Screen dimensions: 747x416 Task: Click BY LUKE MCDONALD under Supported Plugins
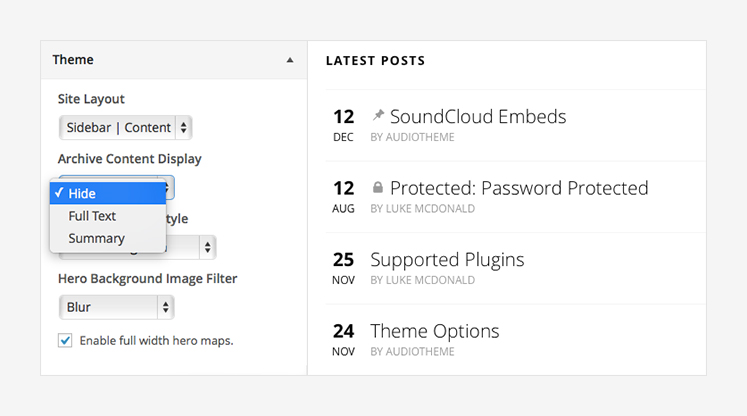click(x=423, y=280)
